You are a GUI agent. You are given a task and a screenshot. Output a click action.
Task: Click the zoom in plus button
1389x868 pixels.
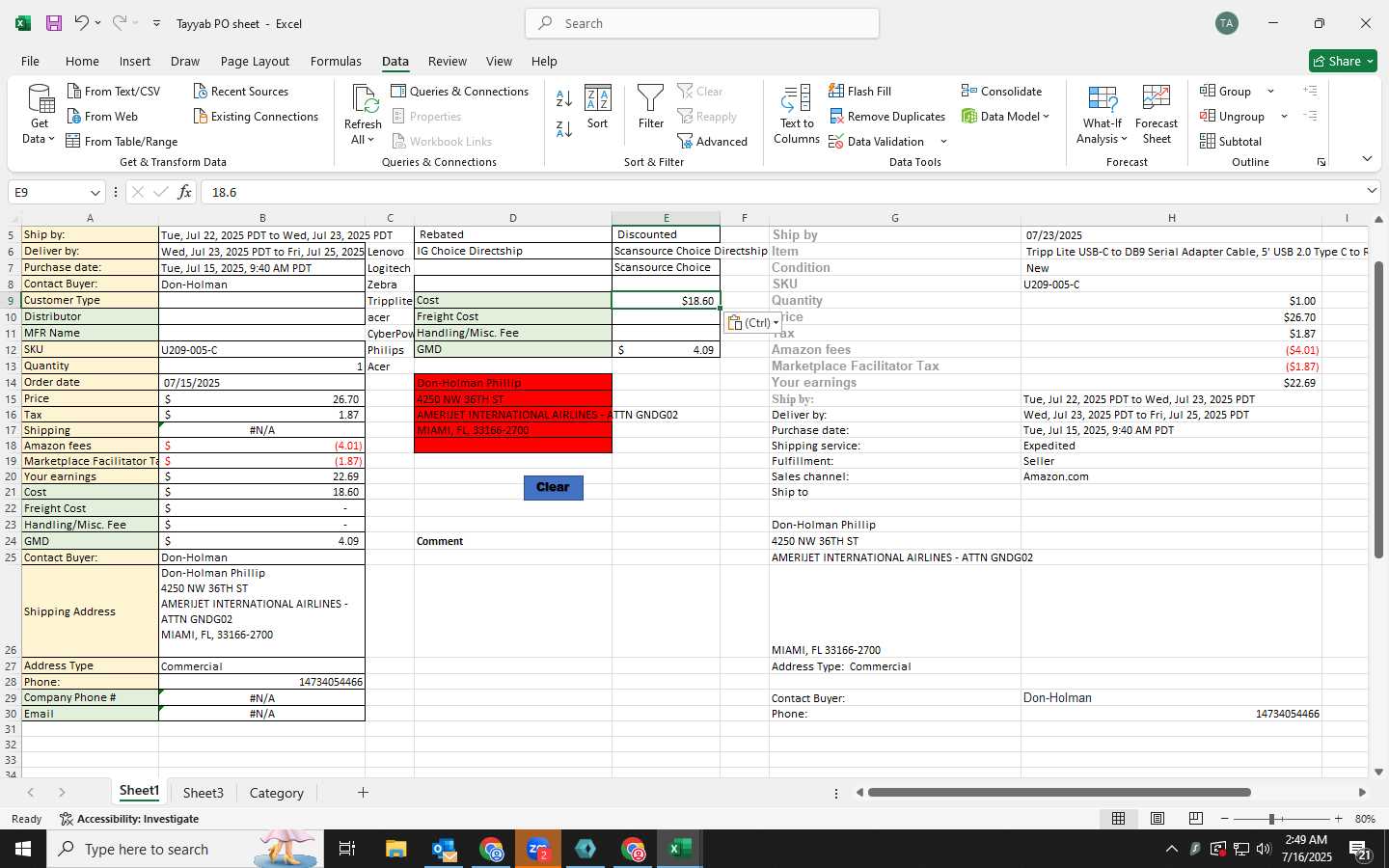click(1338, 819)
